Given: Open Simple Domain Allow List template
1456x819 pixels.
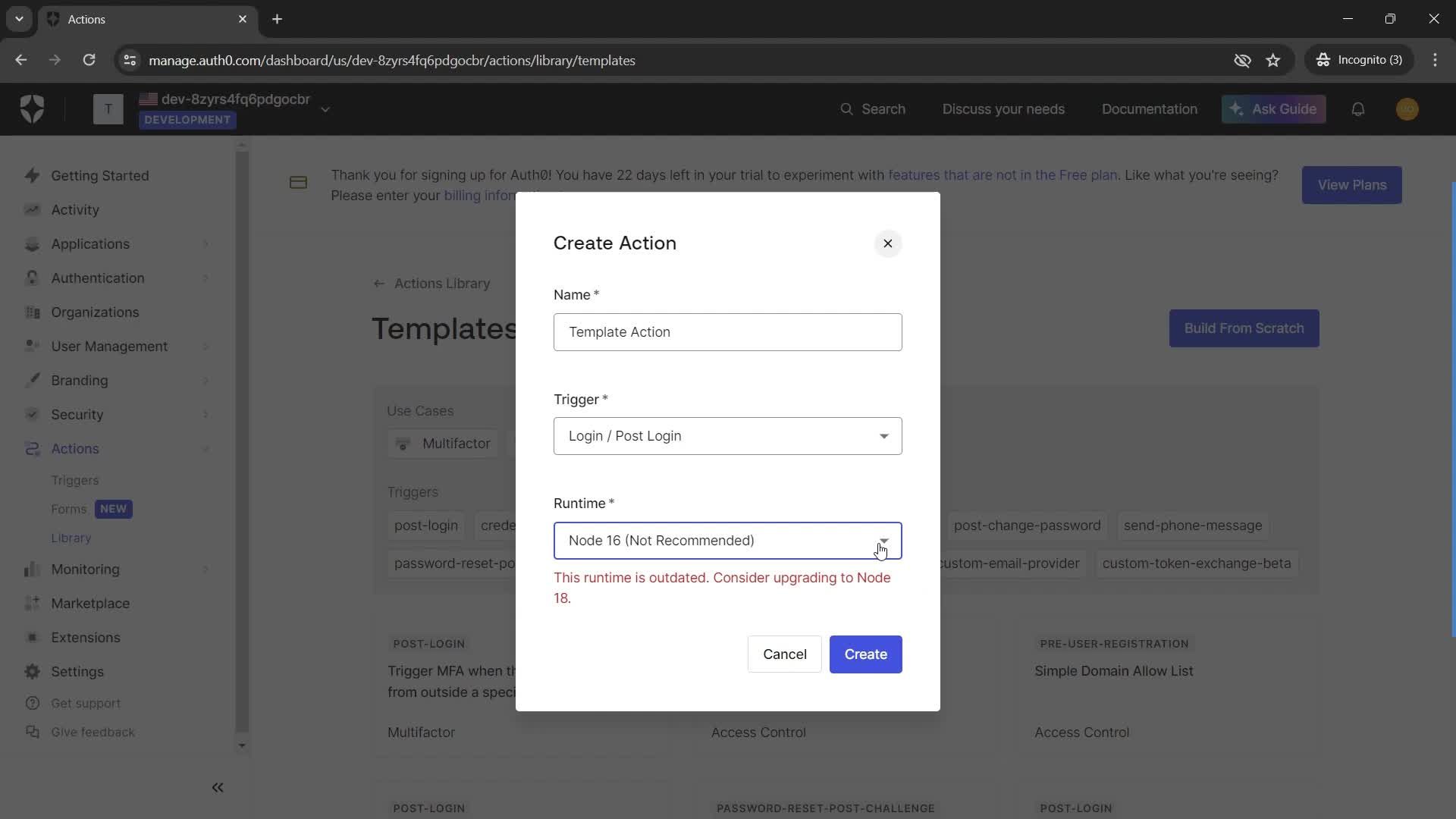Looking at the screenshot, I should (1113, 671).
